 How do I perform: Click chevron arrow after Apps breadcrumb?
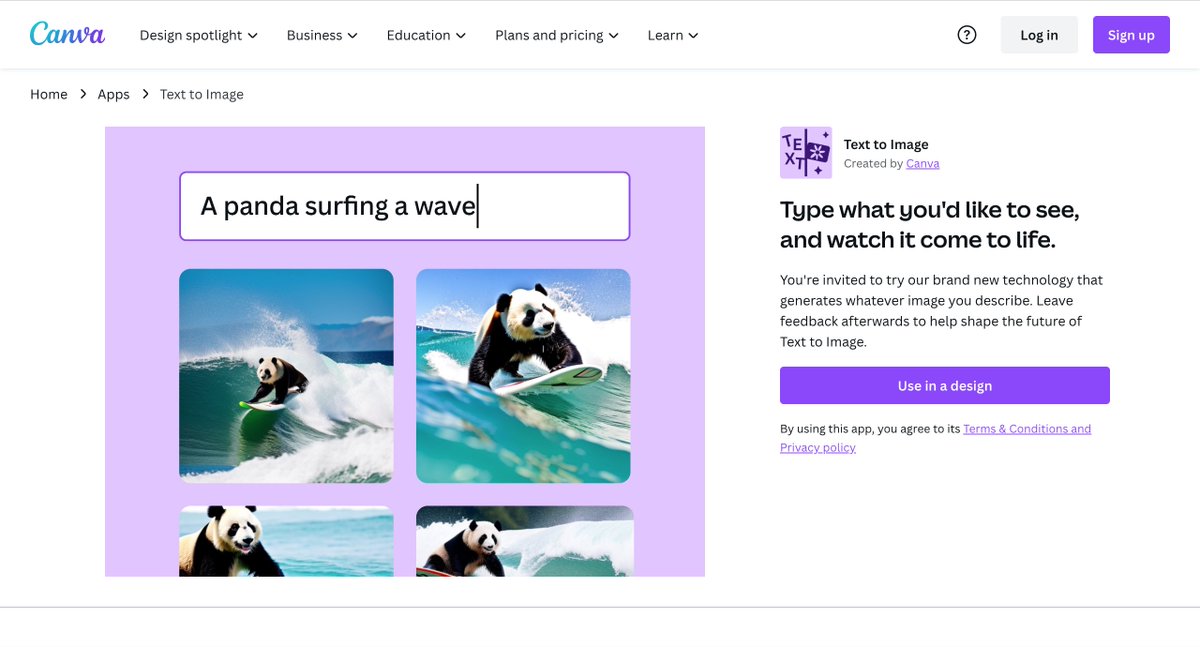pyautogui.click(x=145, y=94)
